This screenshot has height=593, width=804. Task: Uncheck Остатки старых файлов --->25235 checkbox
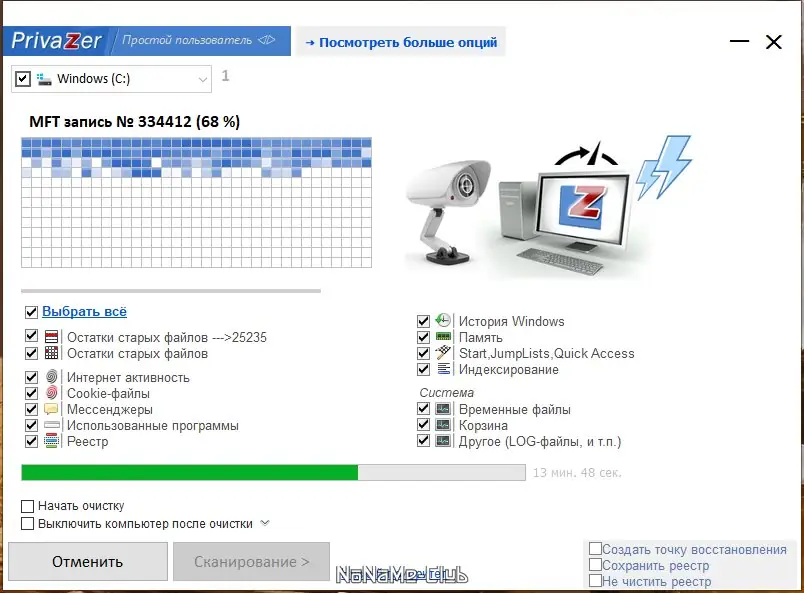31,336
